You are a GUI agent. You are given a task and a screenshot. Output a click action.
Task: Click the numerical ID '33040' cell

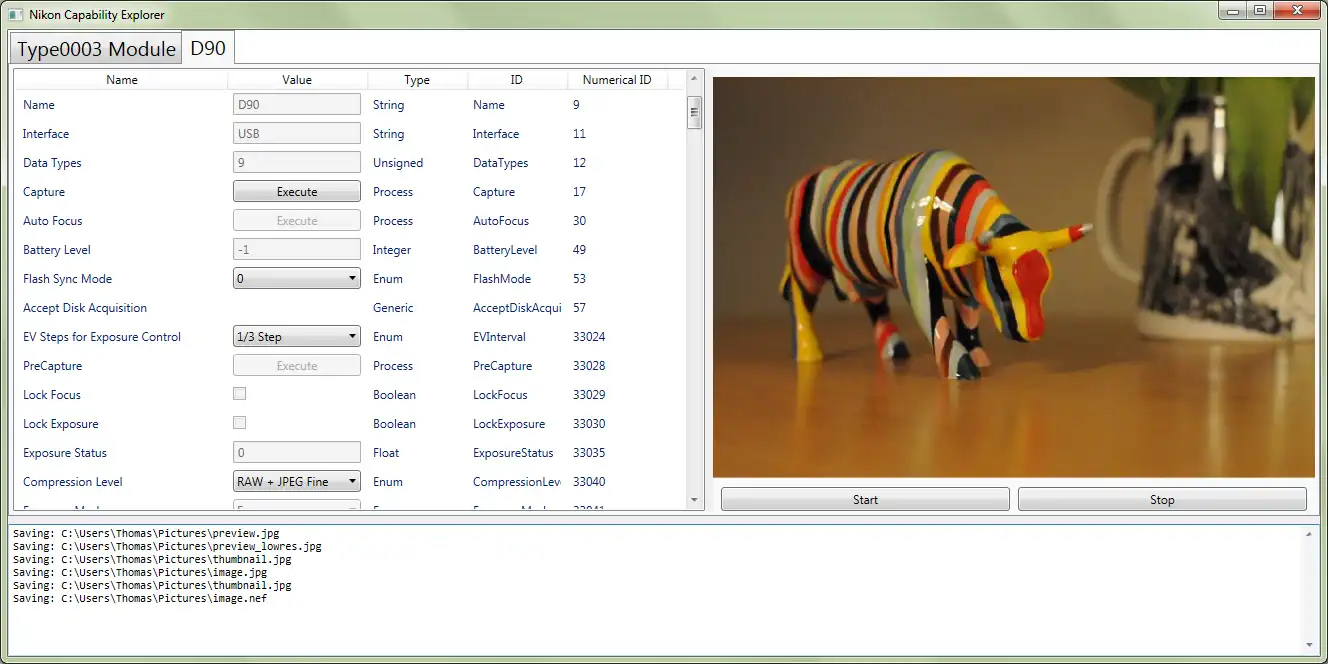(589, 481)
